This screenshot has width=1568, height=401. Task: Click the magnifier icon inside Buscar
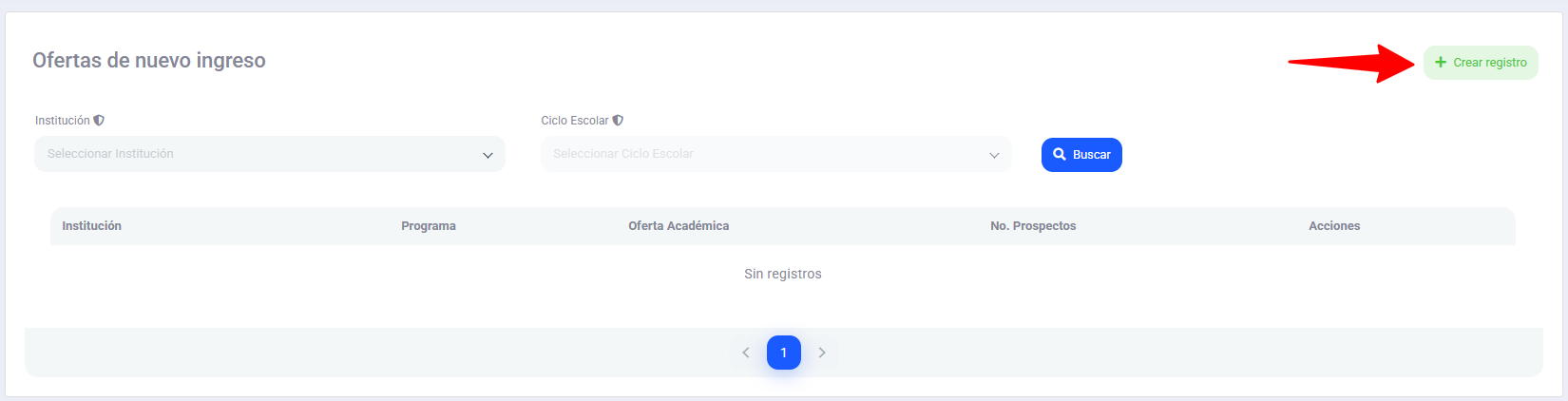1060,154
